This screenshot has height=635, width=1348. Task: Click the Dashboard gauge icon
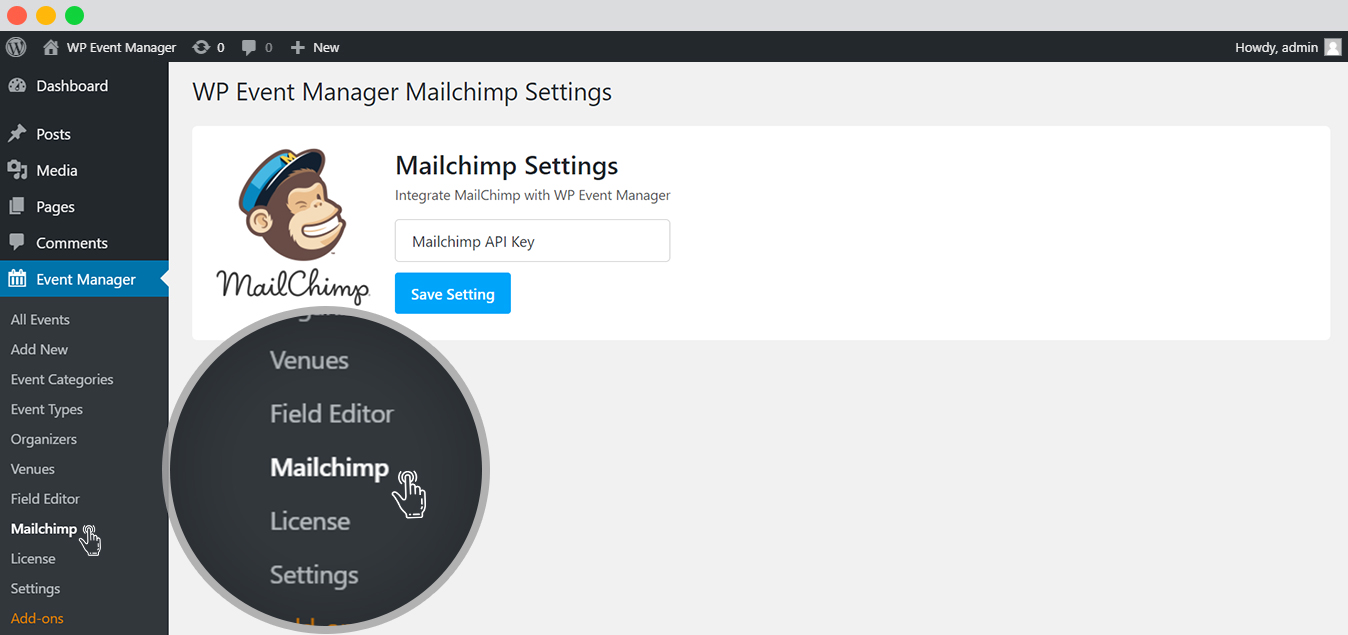(x=17, y=86)
